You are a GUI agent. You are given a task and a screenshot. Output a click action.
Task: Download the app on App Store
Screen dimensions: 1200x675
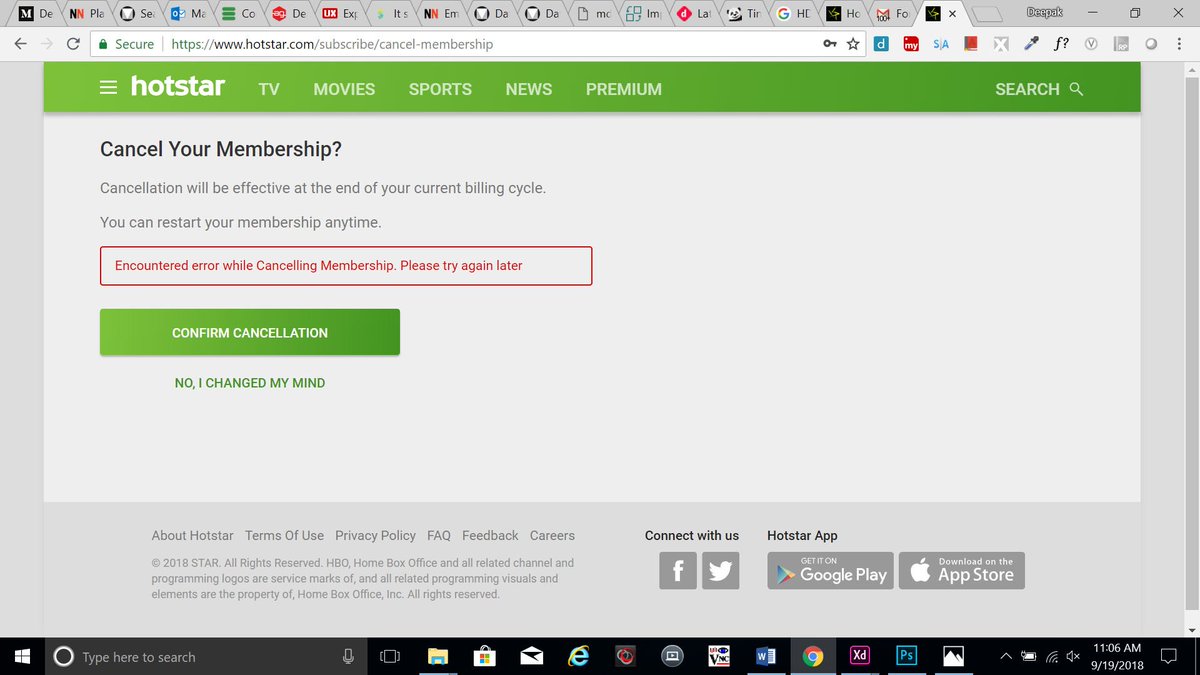point(962,570)
